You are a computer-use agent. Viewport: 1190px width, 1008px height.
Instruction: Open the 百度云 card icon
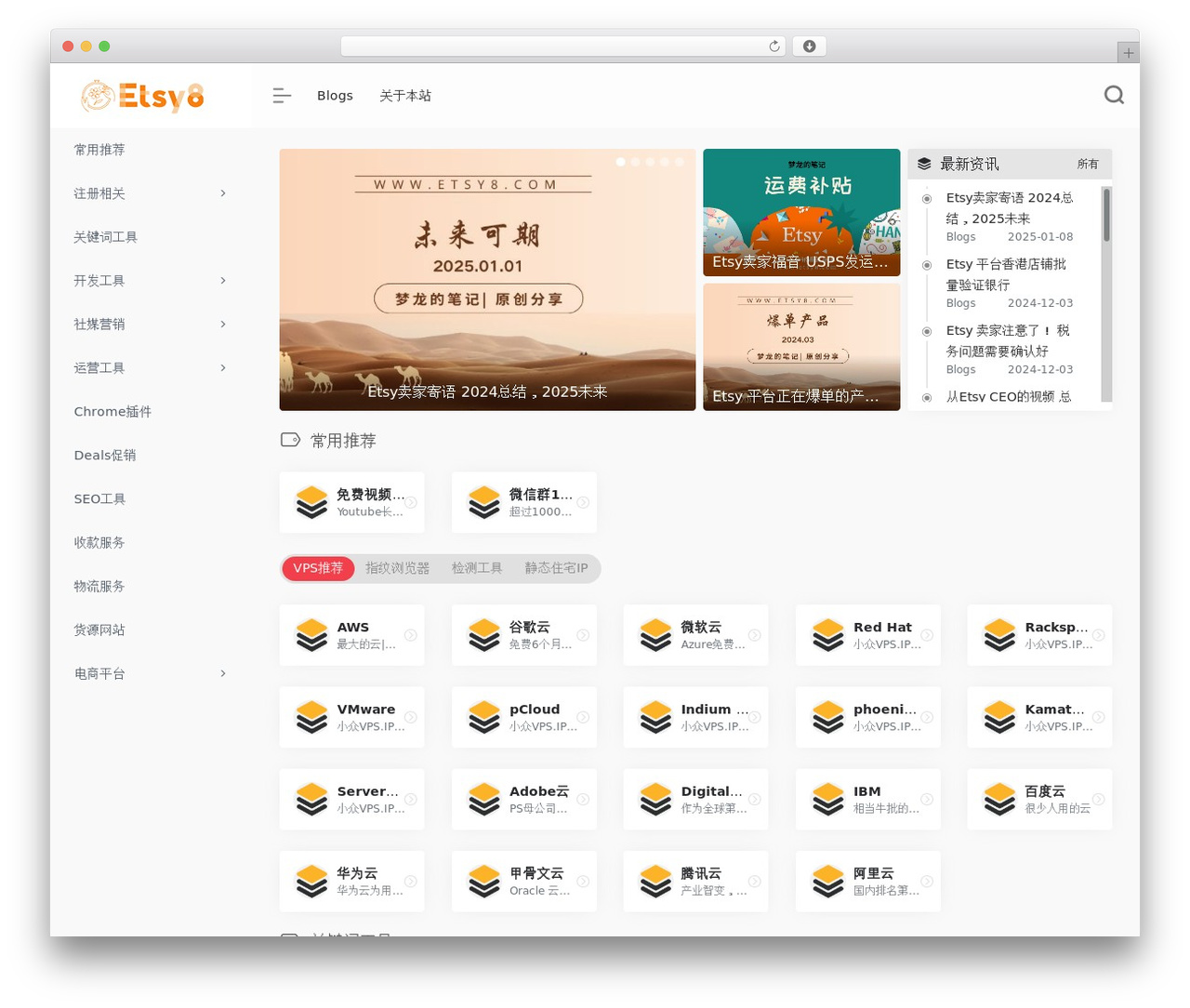(1000, 799)
